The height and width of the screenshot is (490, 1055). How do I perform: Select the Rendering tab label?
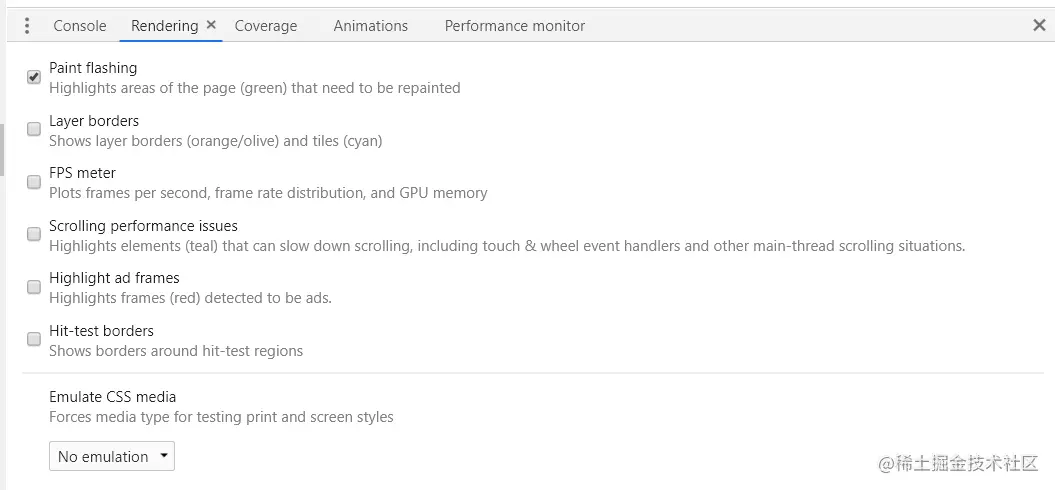(164, 26)
